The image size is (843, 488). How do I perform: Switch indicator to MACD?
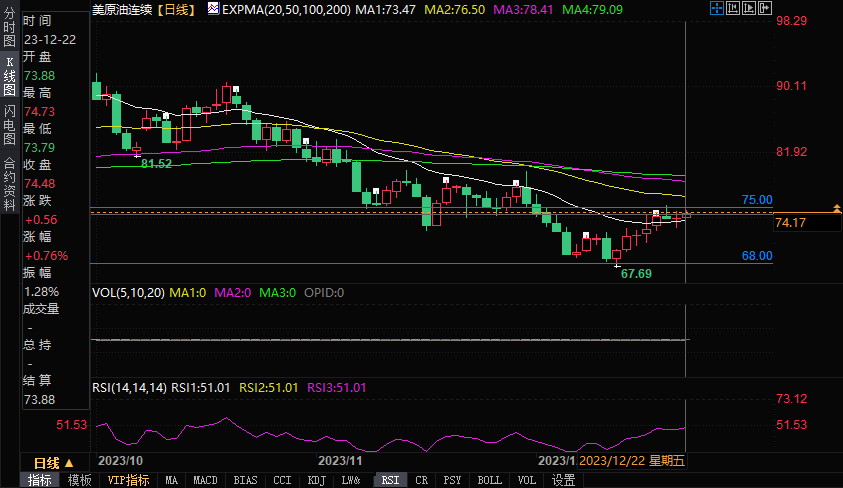[x=205, y=480]
